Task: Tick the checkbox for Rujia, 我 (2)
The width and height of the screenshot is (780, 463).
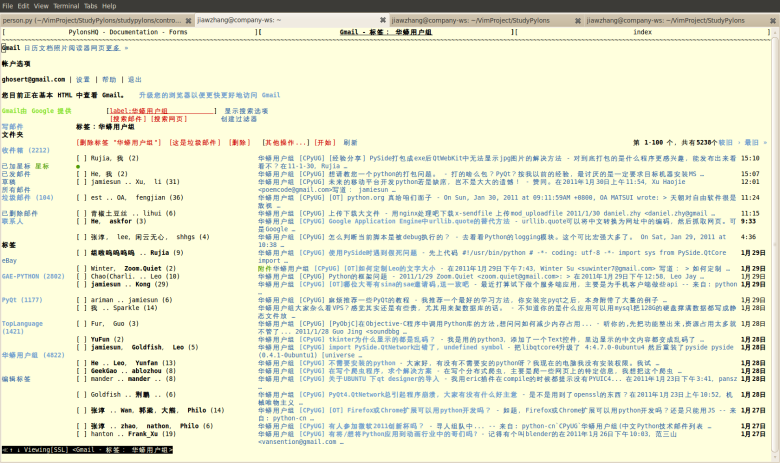Action: (x=81, y=158)
